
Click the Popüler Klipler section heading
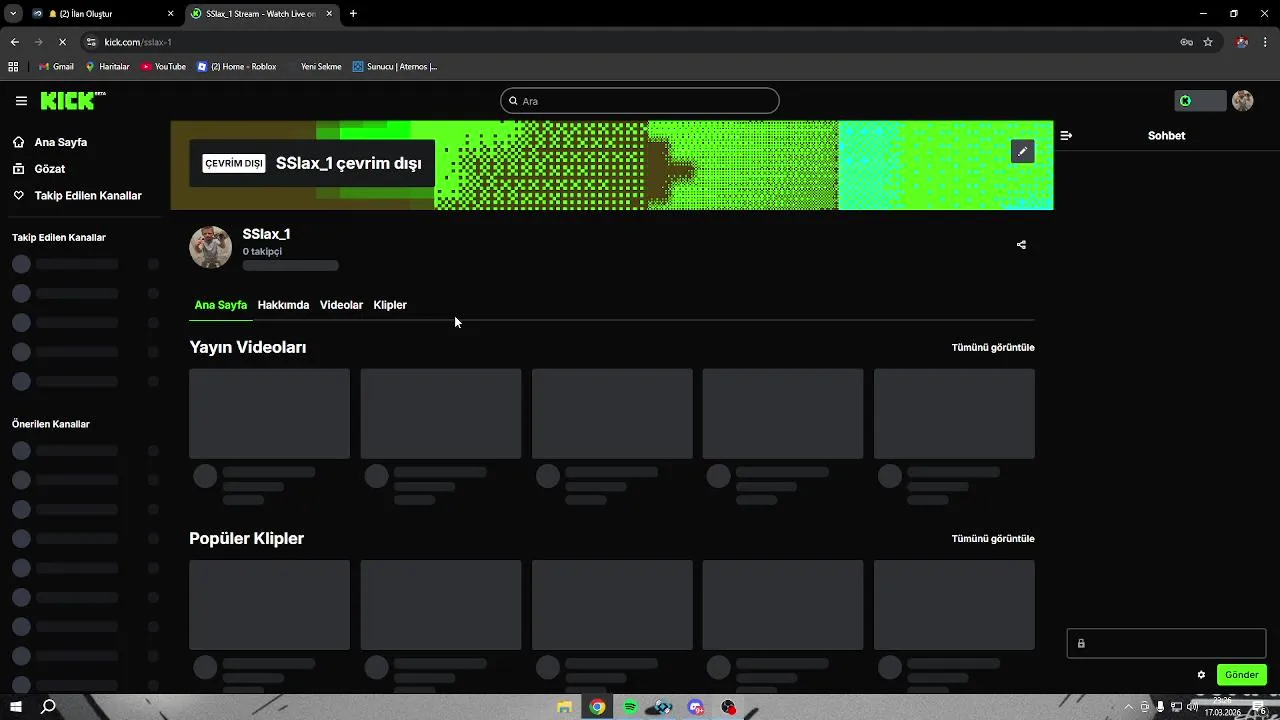click(246, 538)
